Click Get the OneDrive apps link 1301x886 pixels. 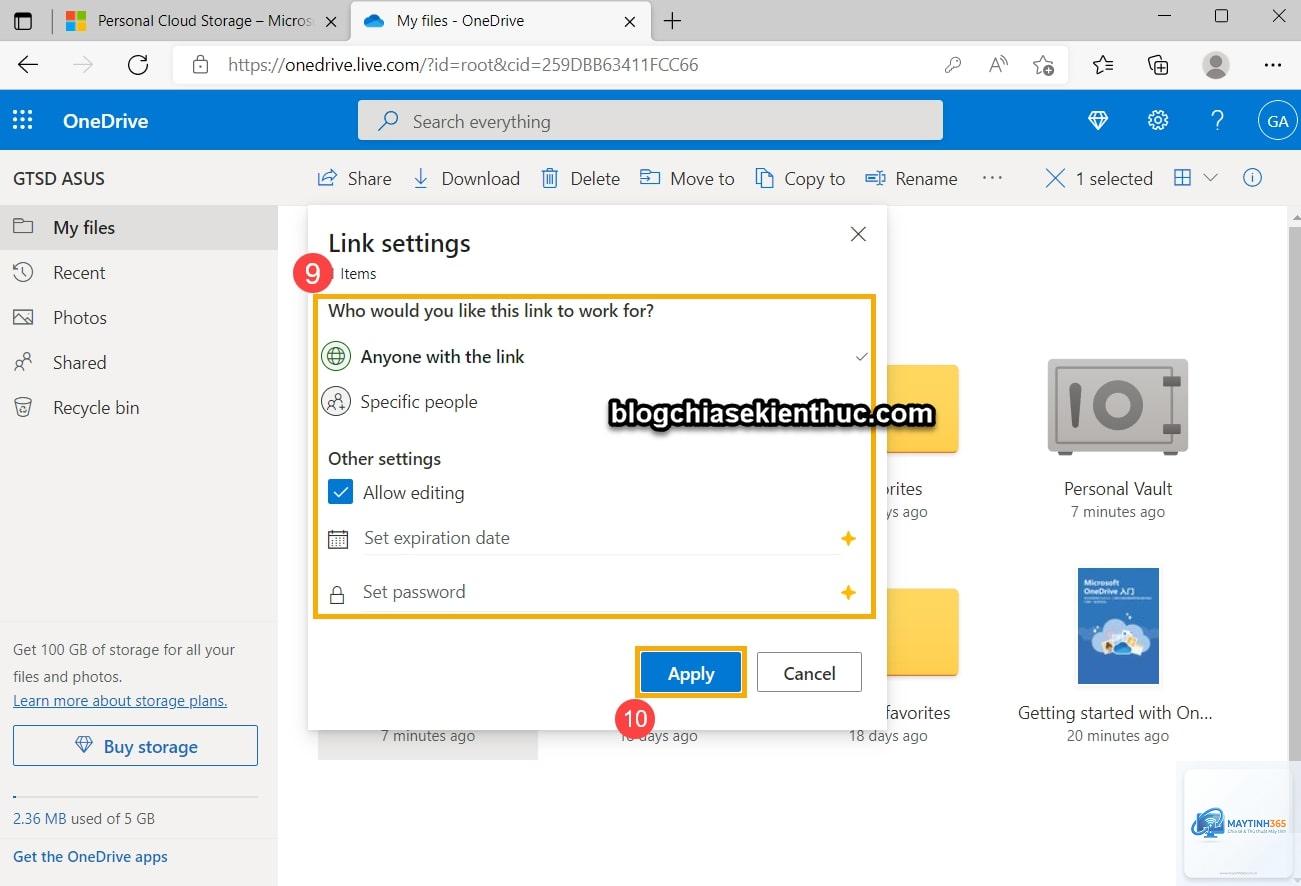[90, 856]
